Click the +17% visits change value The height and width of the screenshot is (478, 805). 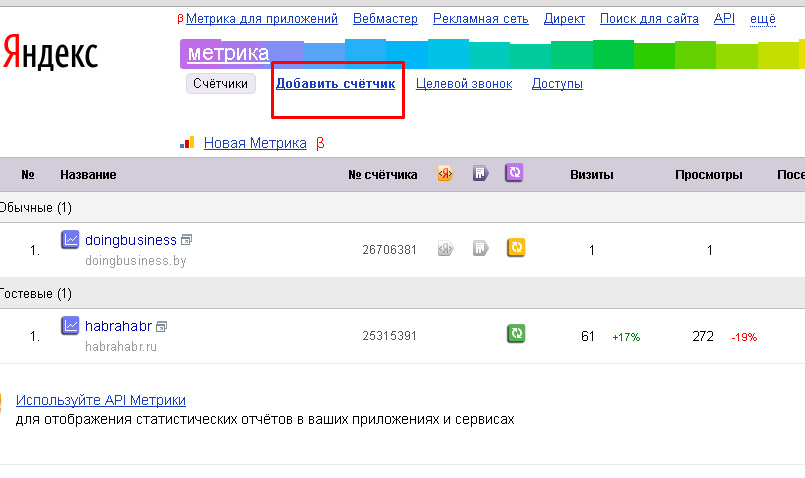pyautogui.click(x=626, y=337)
